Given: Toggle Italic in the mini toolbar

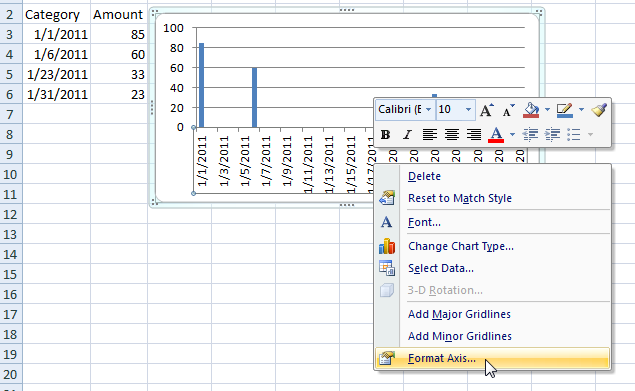Looking at the screenshot, I should coord(407,134).
